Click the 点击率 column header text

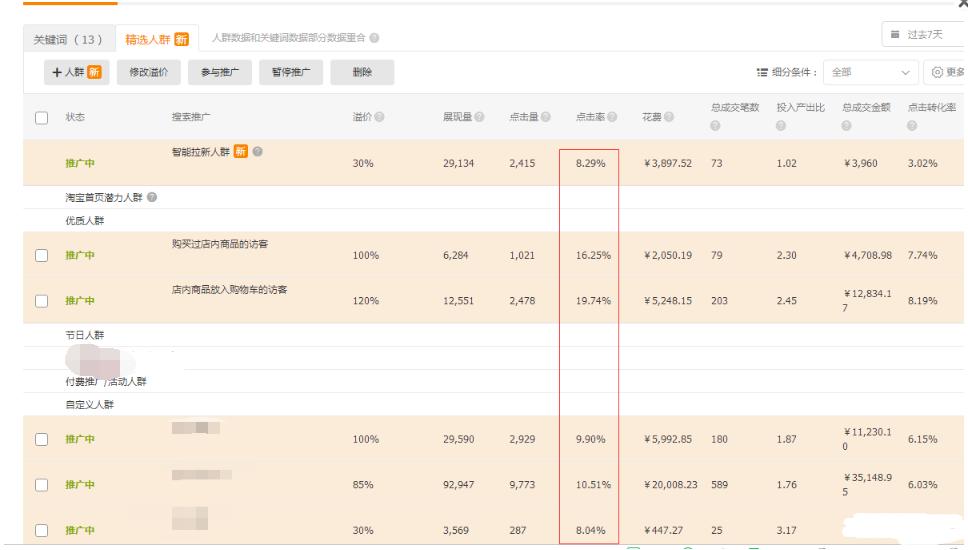pos(590,117)
